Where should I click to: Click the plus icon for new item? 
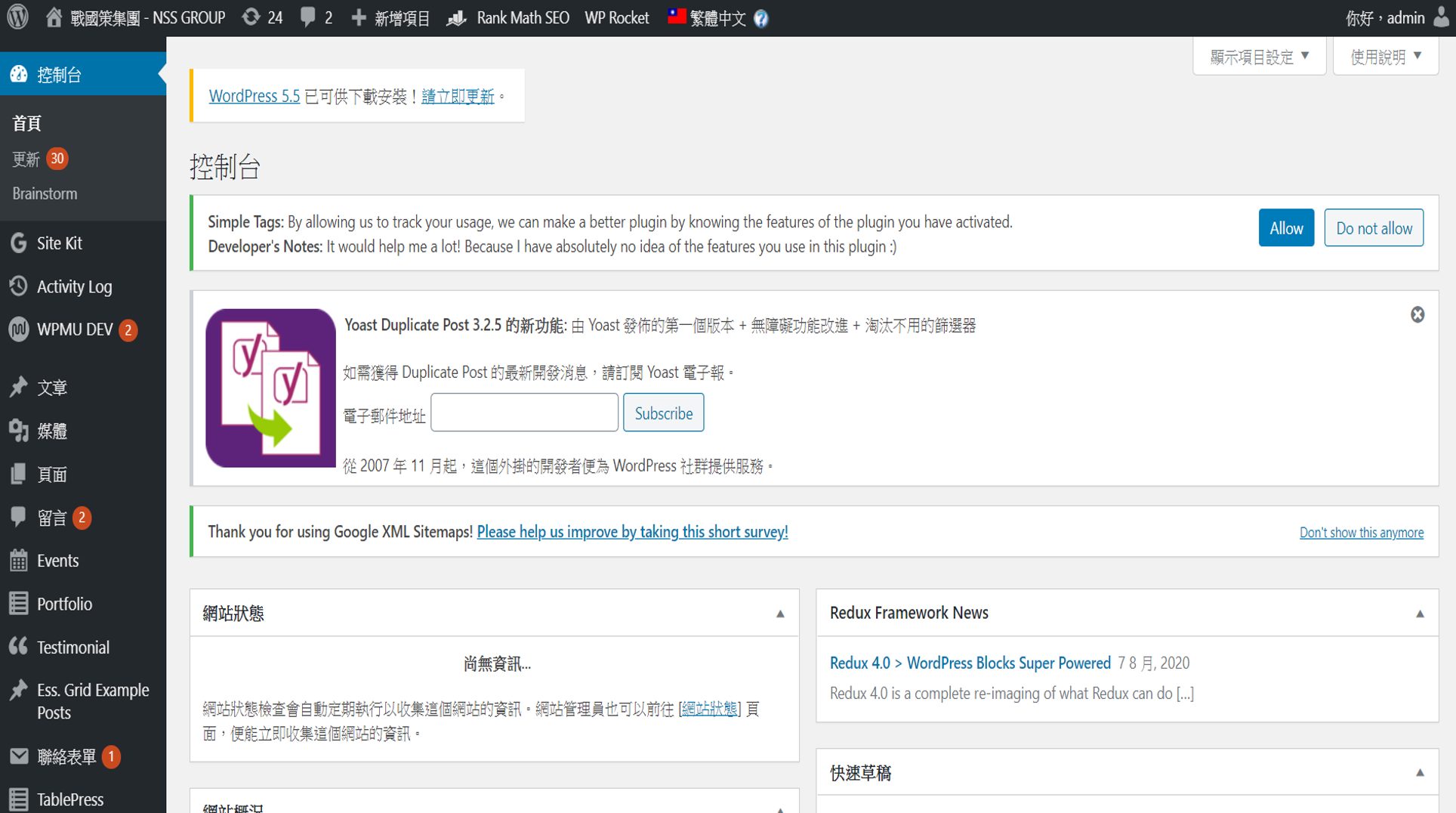(x=359, y=17)
